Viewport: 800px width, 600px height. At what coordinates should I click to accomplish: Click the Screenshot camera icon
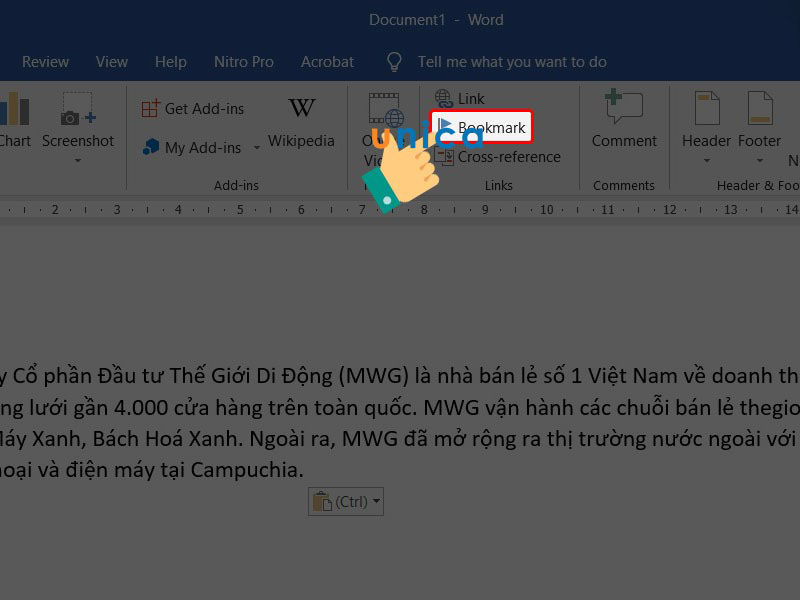pyautogui.click(x=78, y=109)
